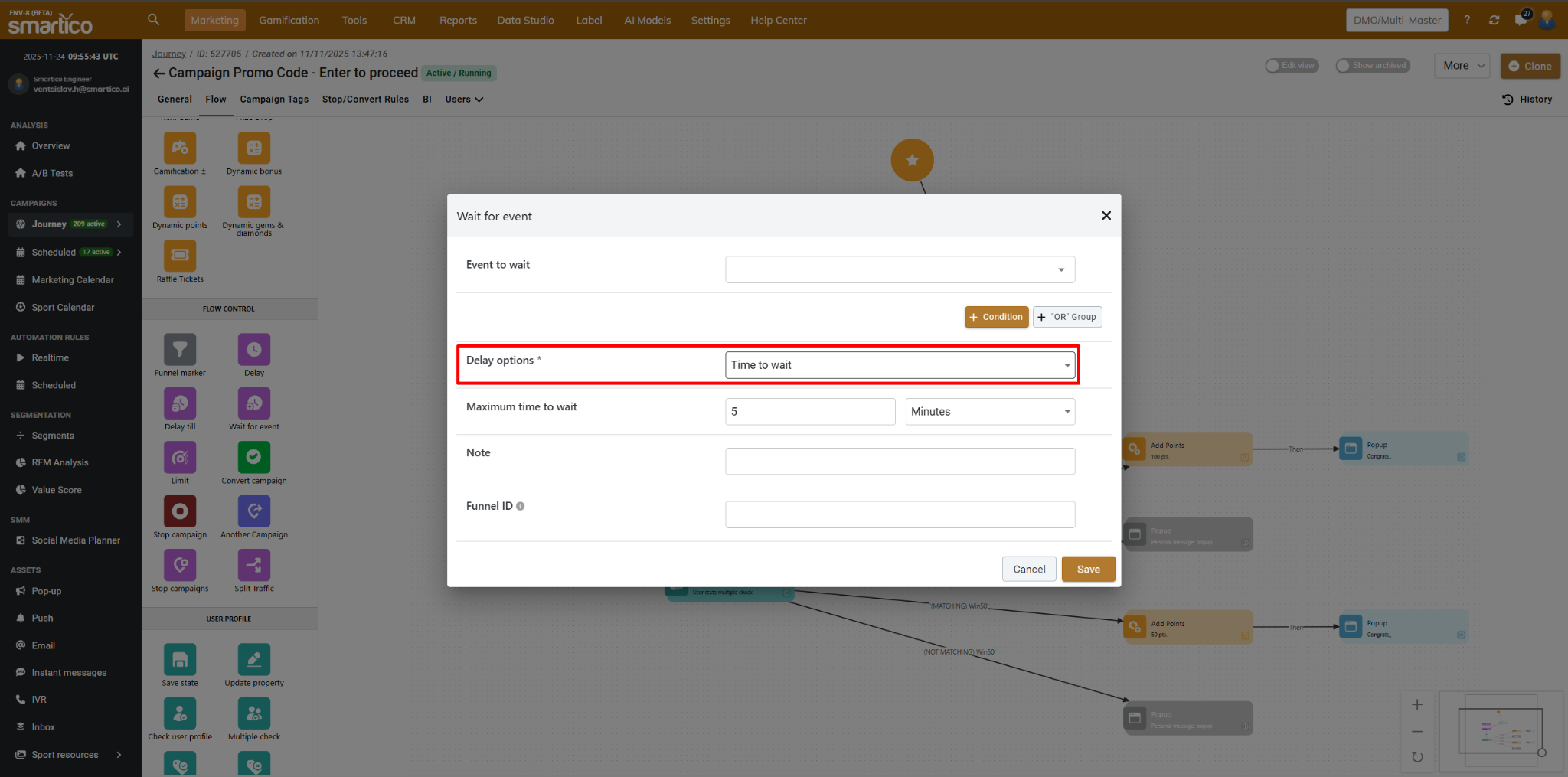
Task: Toggle the Show archived switch
Action: point(1344,66)
